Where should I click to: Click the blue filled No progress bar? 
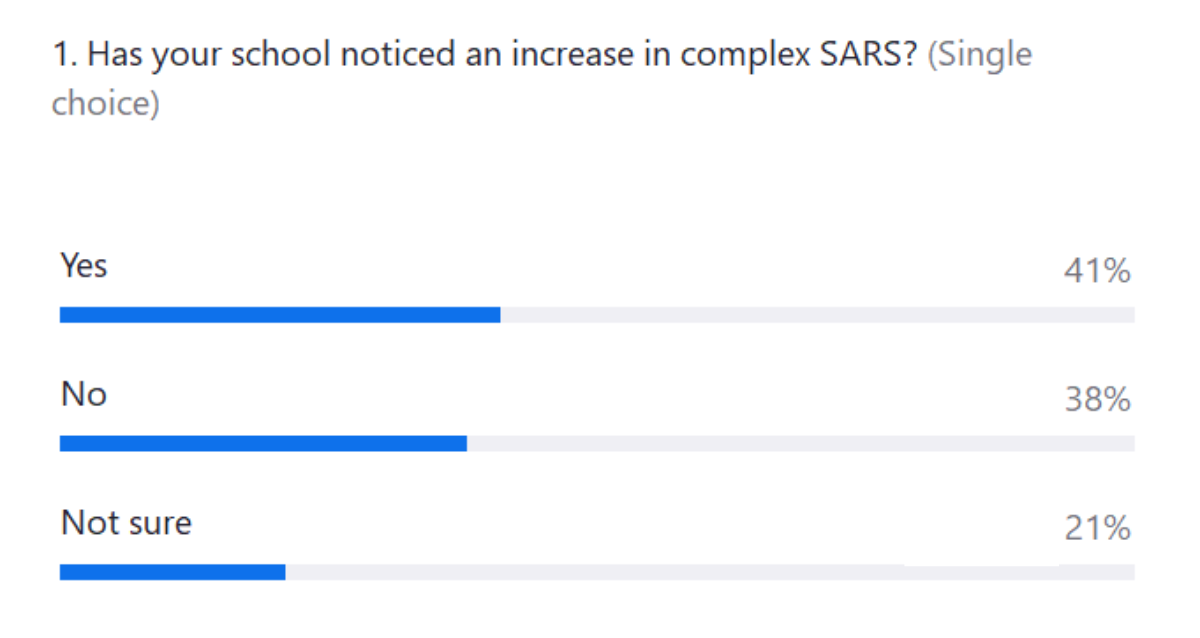coord(263,443)
